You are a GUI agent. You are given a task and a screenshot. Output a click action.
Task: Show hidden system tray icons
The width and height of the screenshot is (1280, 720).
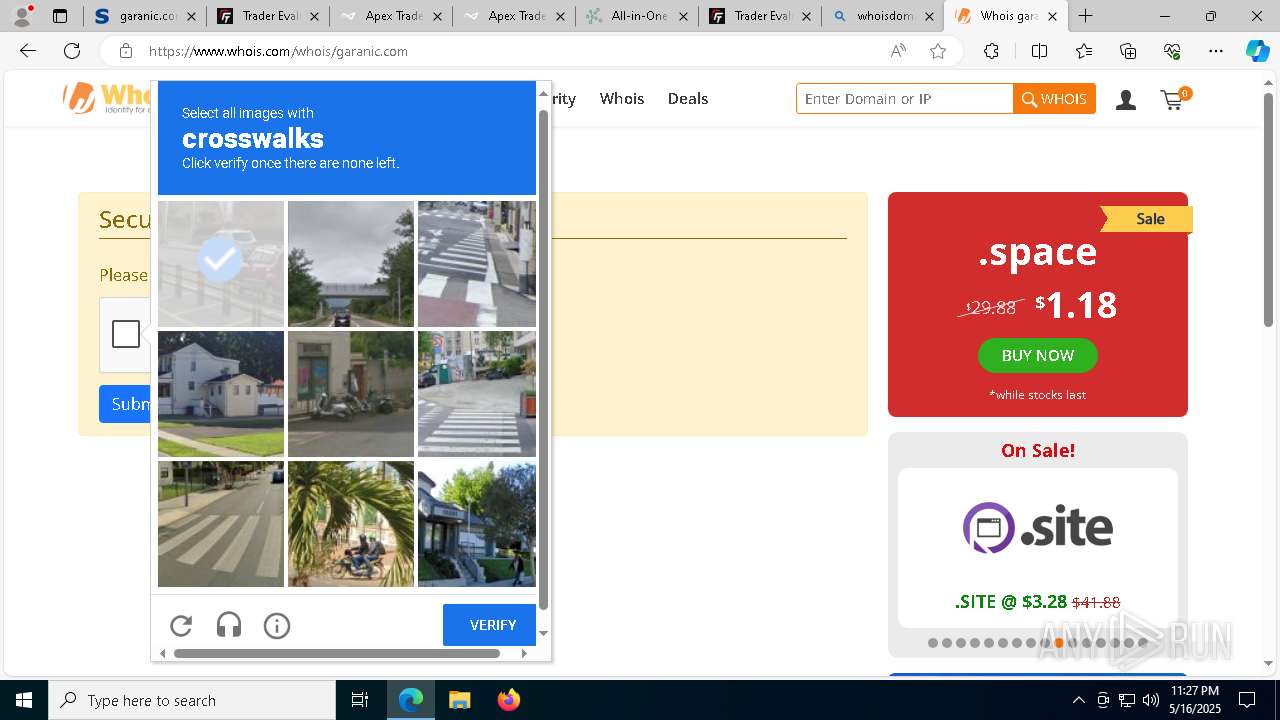coord(1078,700)
